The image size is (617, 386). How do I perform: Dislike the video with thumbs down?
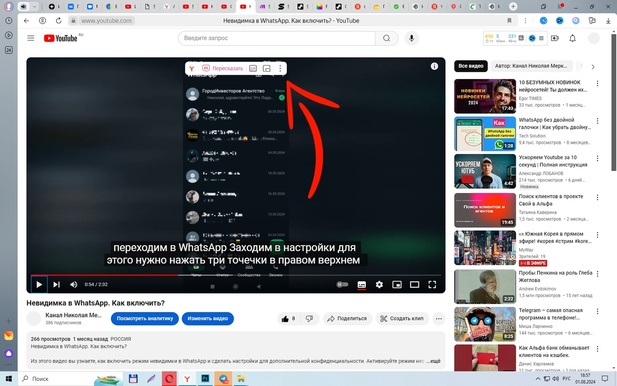pyautogui.click(x=310, y=318)
